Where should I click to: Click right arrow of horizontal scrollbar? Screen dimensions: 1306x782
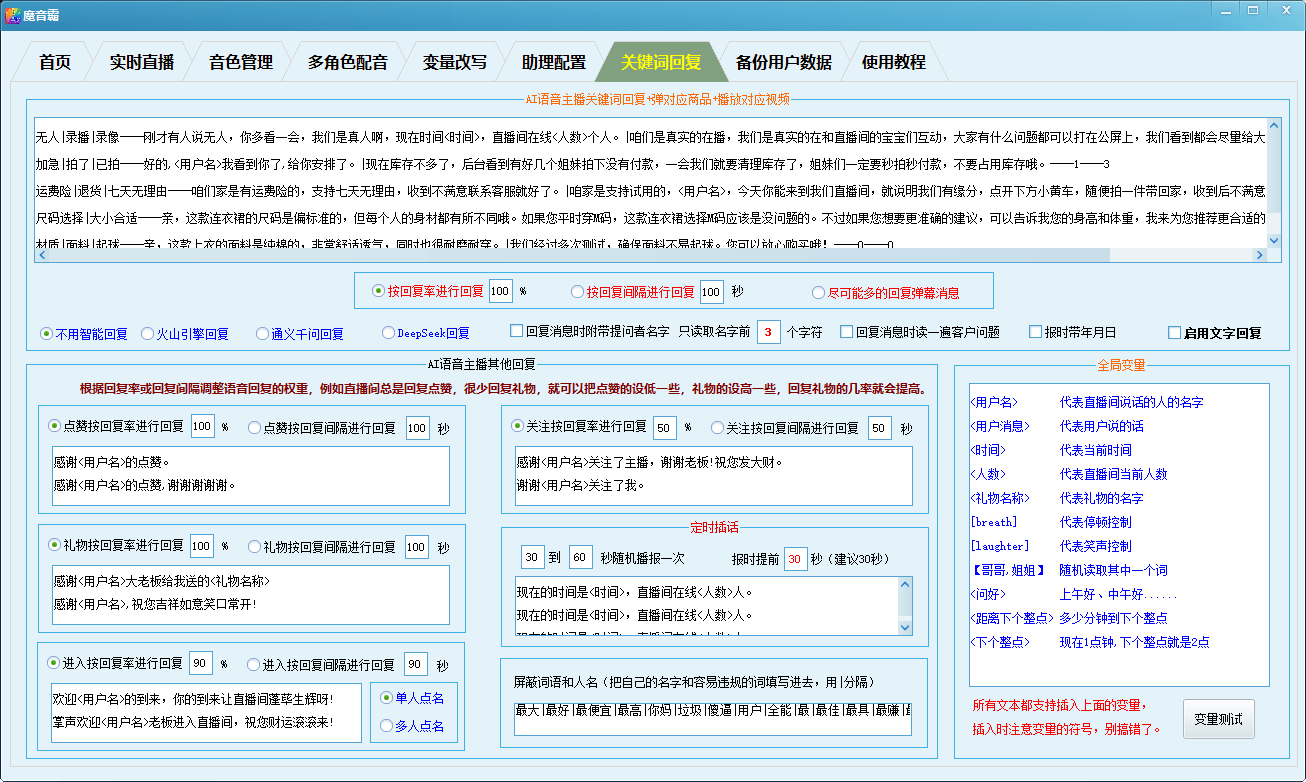[1258, 255]
